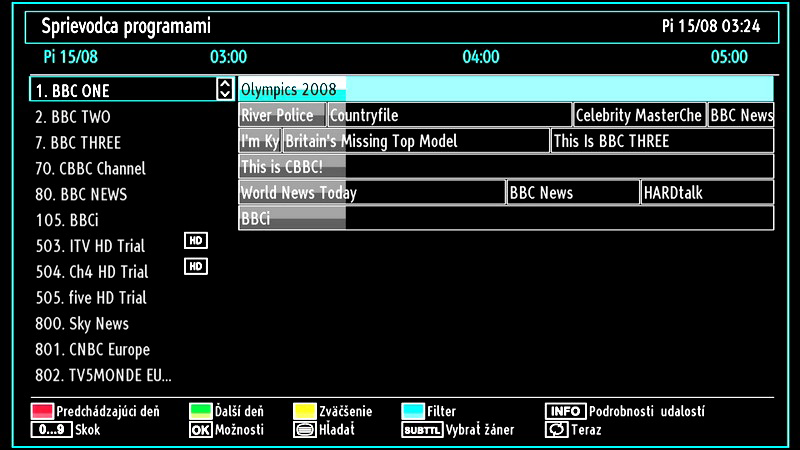Click the Pi 15/08 date label in the timeline
Viewport: 800px width, 450px height.
[x=70, y=57]
